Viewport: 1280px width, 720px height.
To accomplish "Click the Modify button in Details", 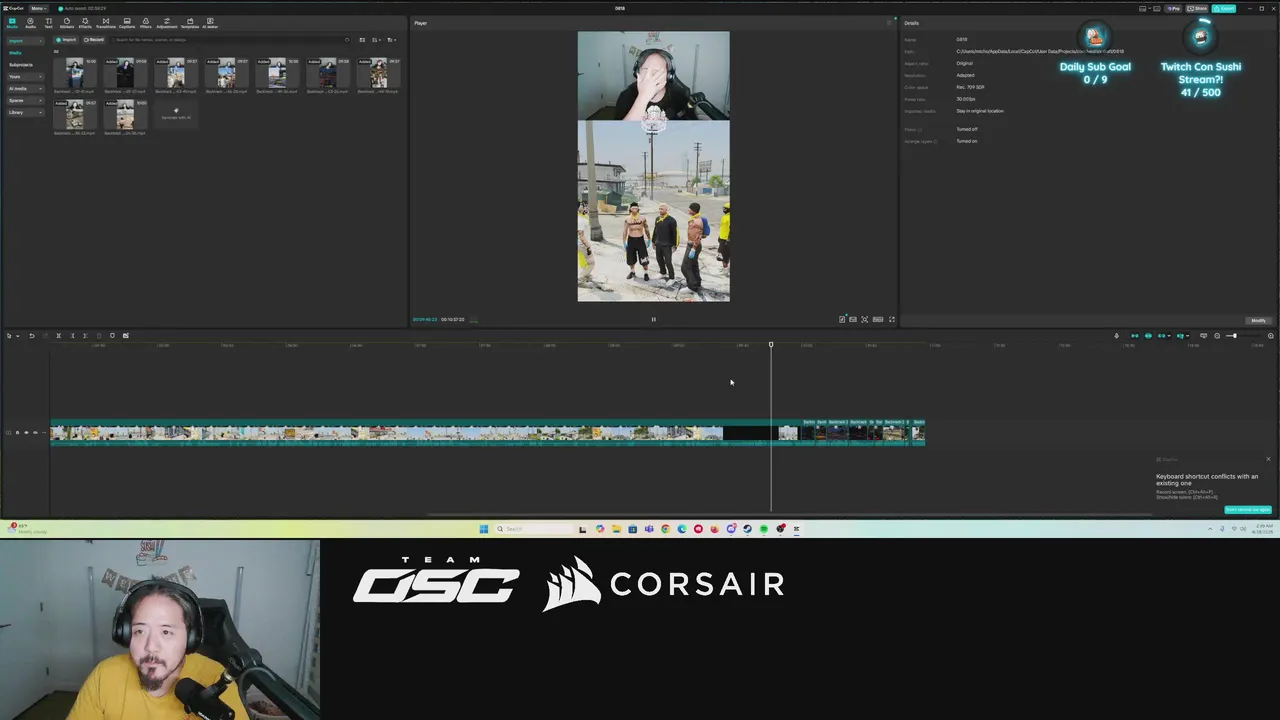I will click(1258, 320).
